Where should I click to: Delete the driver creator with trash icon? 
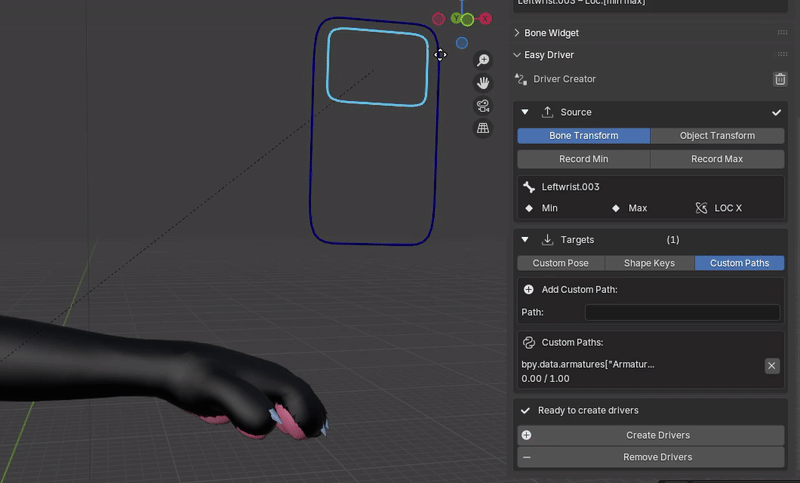point(780,79)
